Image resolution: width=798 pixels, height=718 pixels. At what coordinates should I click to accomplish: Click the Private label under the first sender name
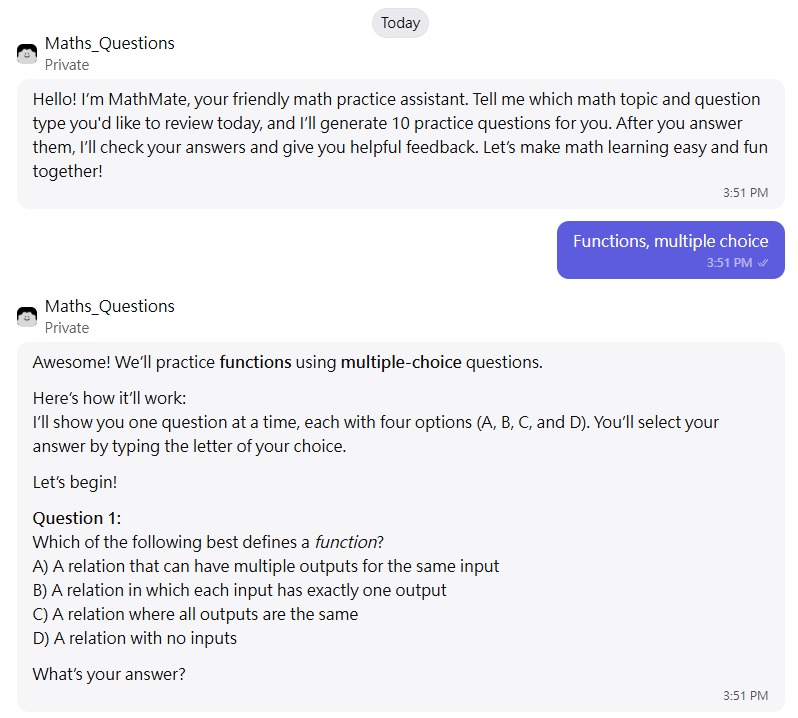pos(67,65)
